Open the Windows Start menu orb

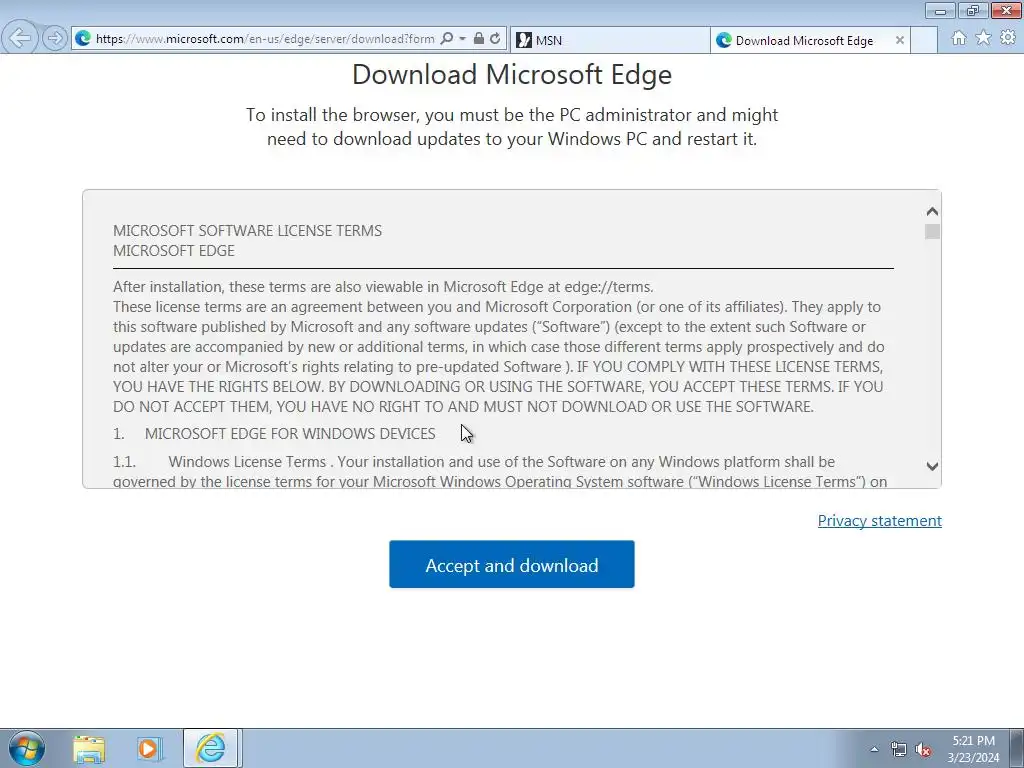[x=27, y=748]
